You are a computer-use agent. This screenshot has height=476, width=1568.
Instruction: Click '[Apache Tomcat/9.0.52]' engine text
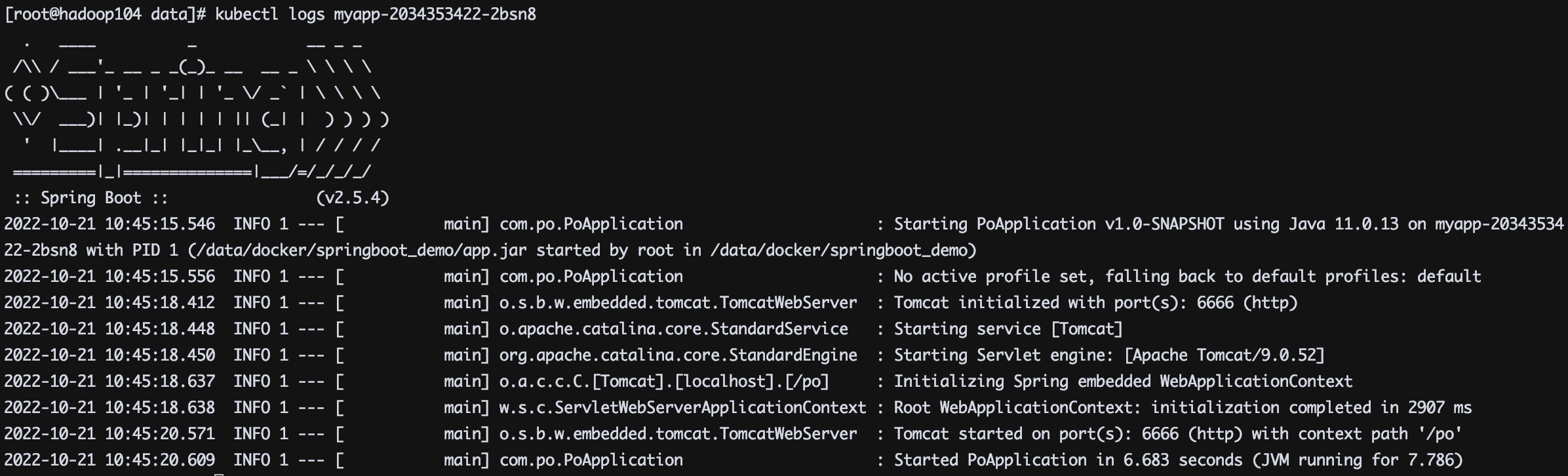tap(1224, 355)
